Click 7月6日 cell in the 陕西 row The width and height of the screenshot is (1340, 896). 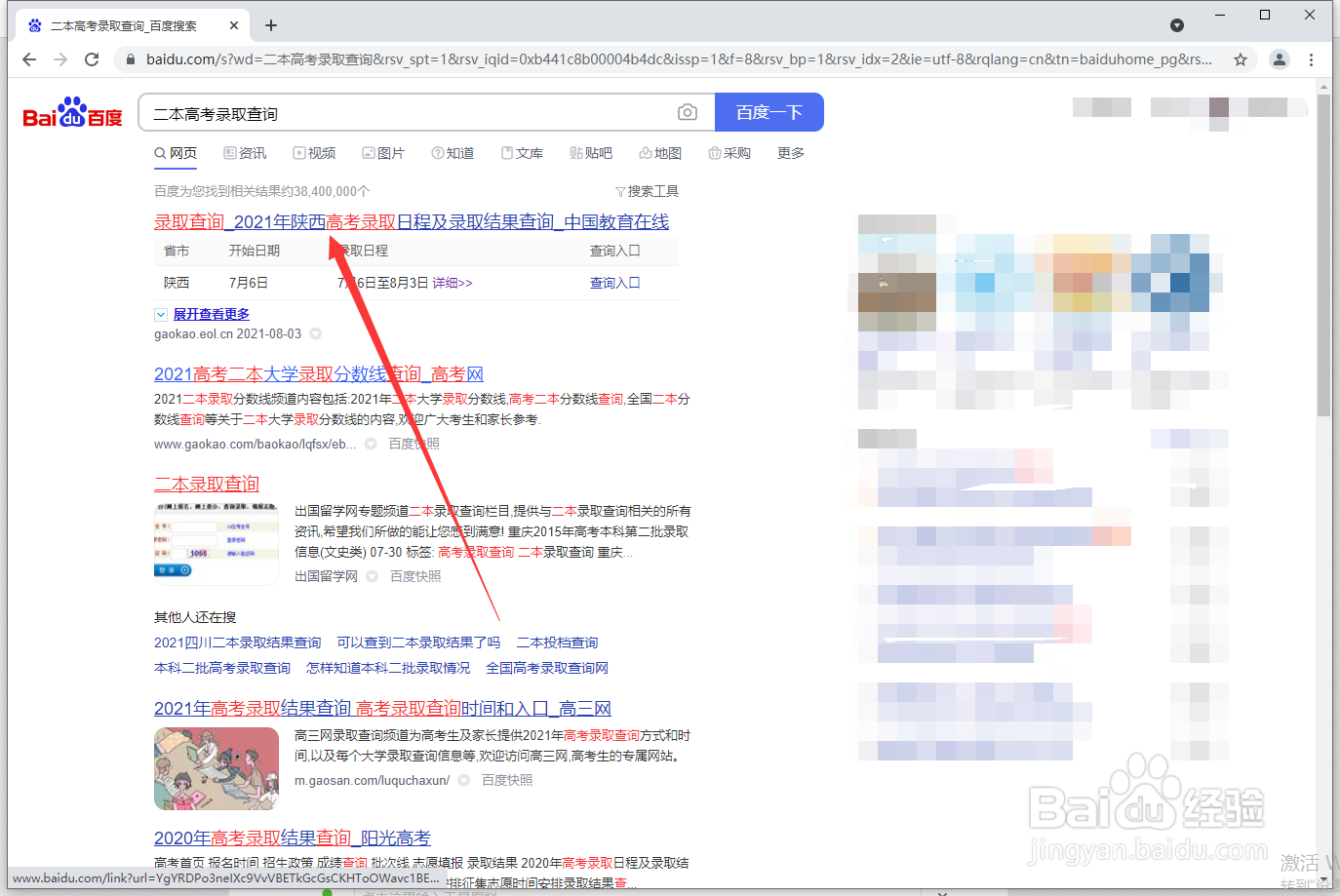click(x=249, y=283)
